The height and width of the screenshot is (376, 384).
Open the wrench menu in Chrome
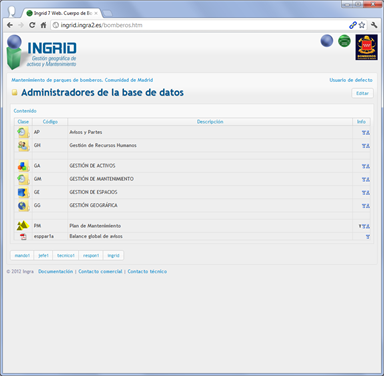(374, 25)
